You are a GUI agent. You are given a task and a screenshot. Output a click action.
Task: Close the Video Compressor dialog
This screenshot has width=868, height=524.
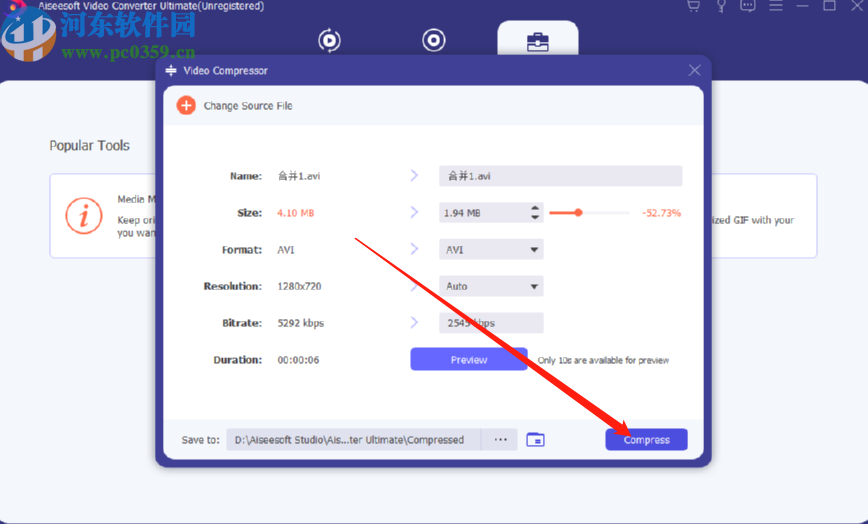point(694,70)
